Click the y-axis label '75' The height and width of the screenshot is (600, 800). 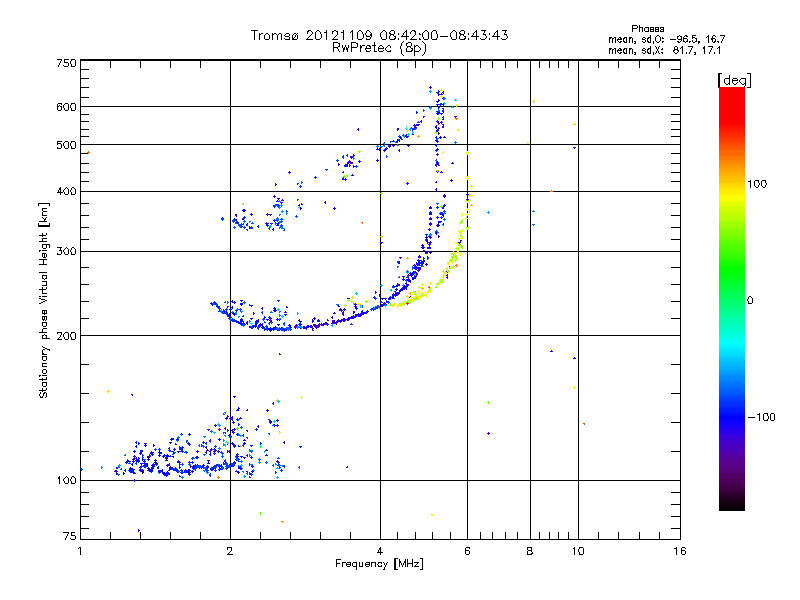coord(70,536)
